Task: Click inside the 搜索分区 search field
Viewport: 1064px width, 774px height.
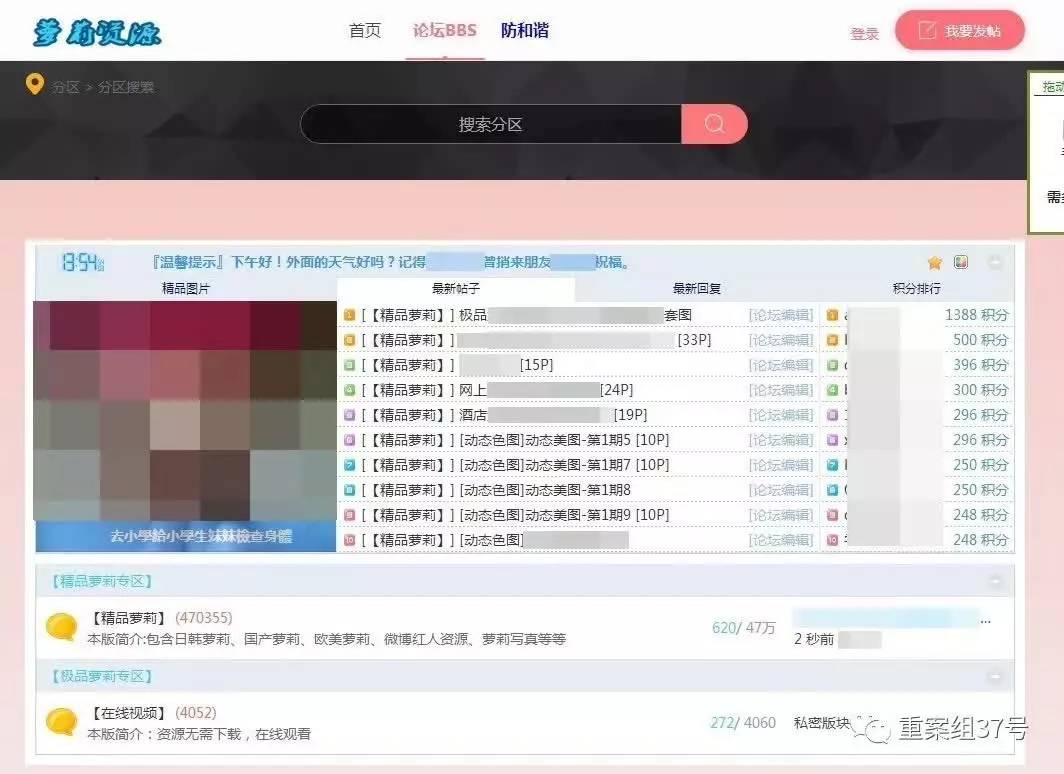Action: [x=490, y=123]
